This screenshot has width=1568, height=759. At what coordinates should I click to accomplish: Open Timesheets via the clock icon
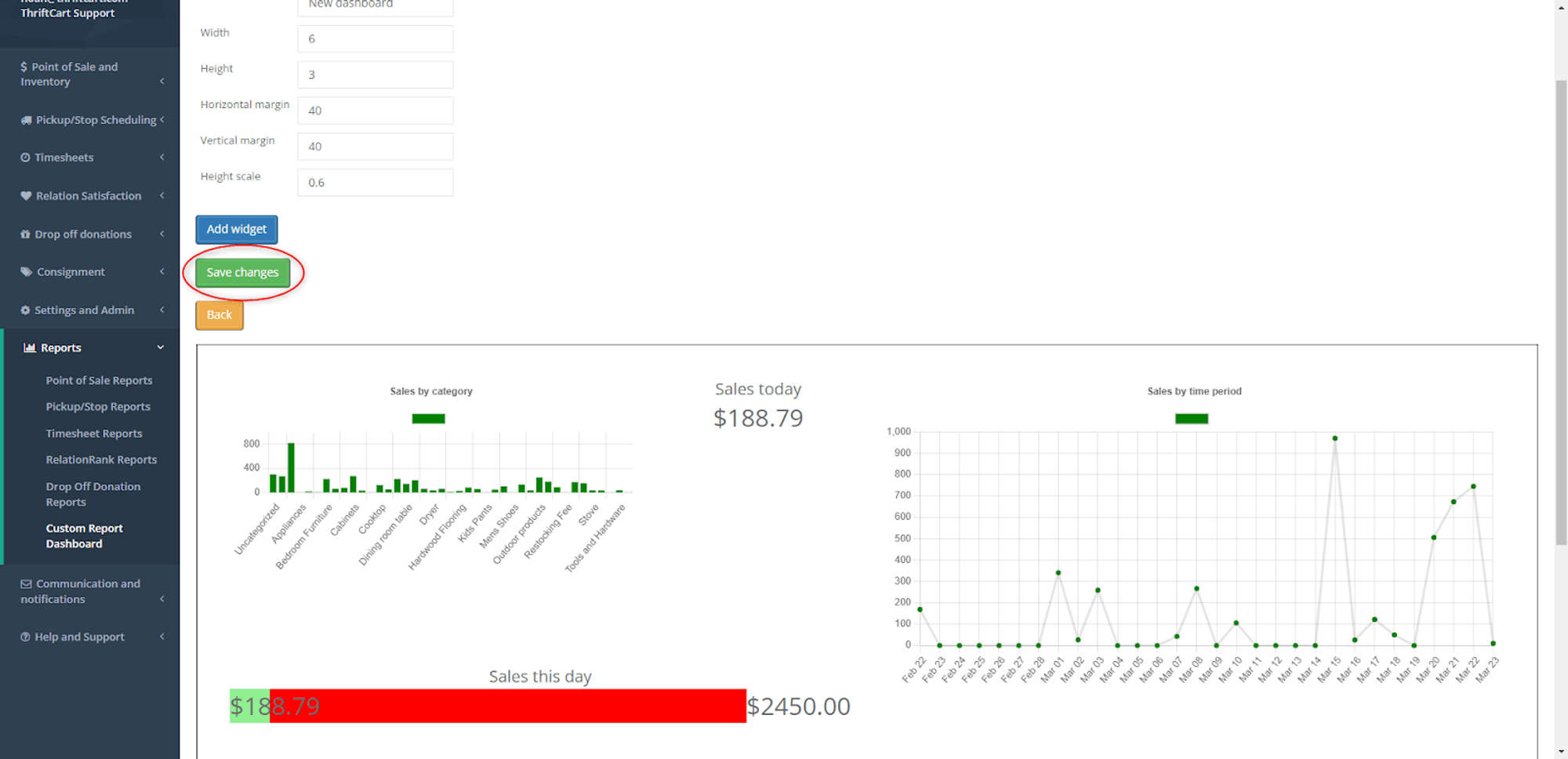tap(26, 157)
